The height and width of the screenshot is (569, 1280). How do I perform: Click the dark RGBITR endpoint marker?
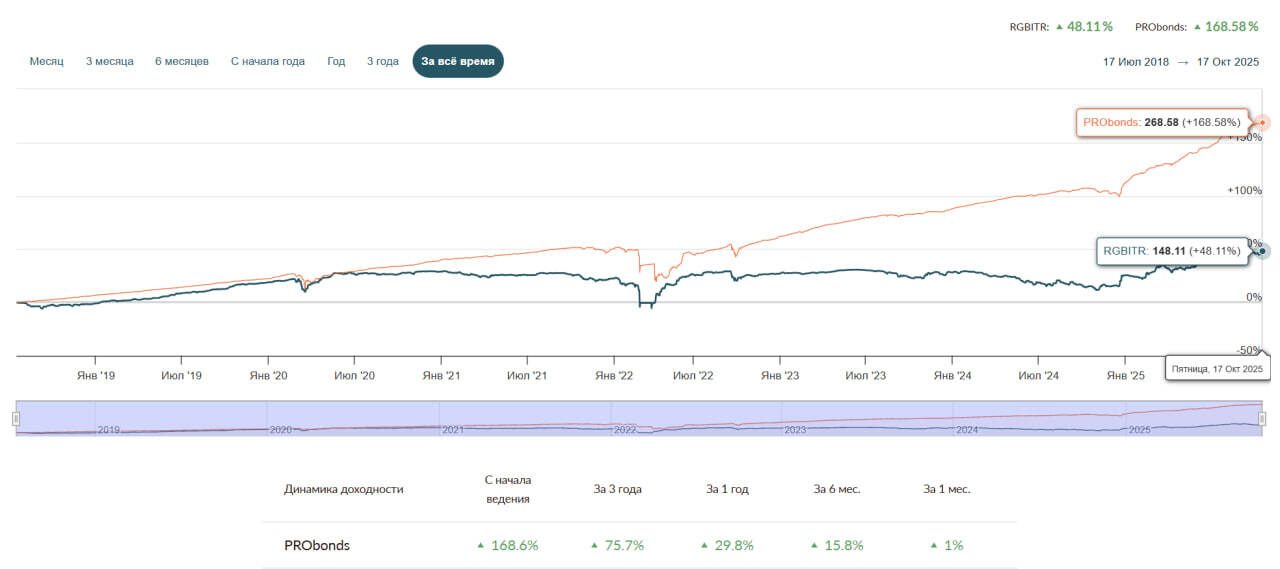click(1263, 251)
